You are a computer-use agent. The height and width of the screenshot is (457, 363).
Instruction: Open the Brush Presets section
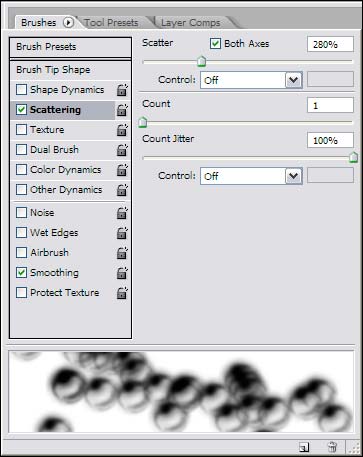[70, 47]
